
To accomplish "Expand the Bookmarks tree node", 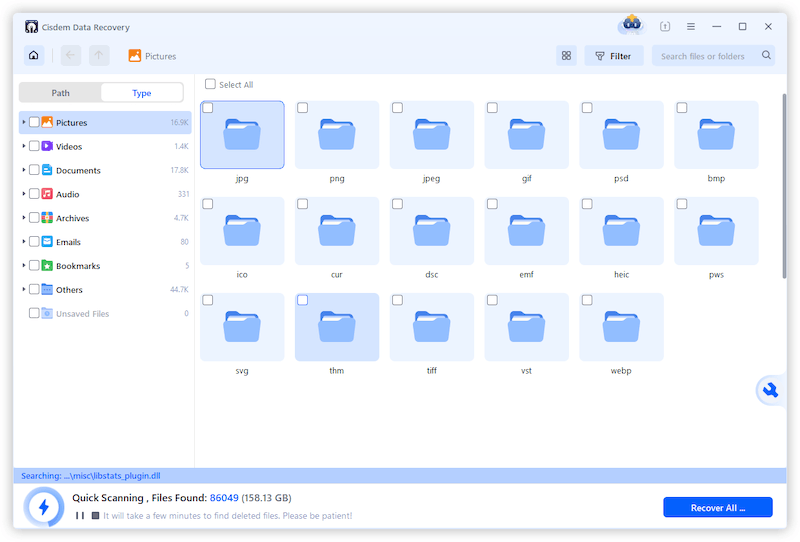I will pos(23,265).
